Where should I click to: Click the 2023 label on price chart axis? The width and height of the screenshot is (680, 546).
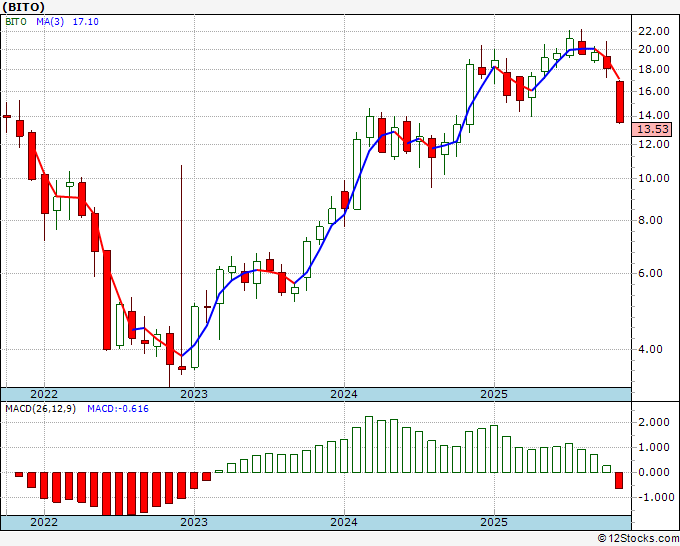click(x=194, y=394)
